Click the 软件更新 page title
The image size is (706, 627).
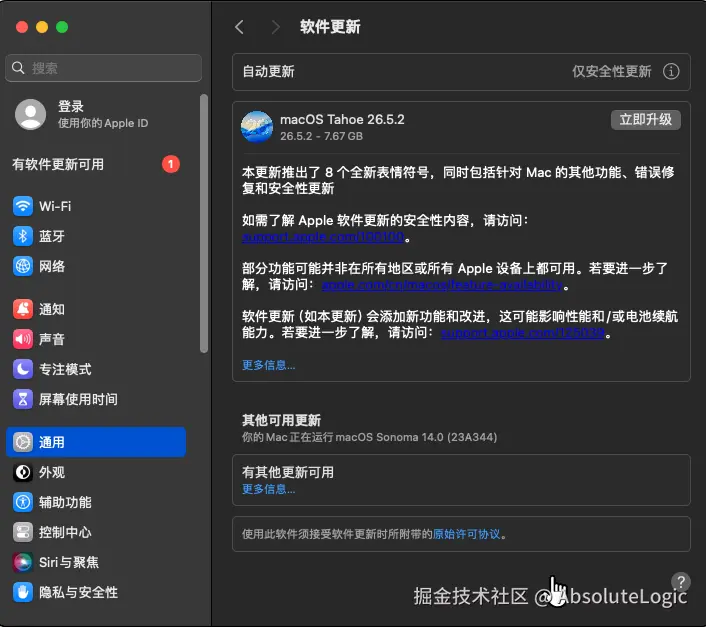330,27
